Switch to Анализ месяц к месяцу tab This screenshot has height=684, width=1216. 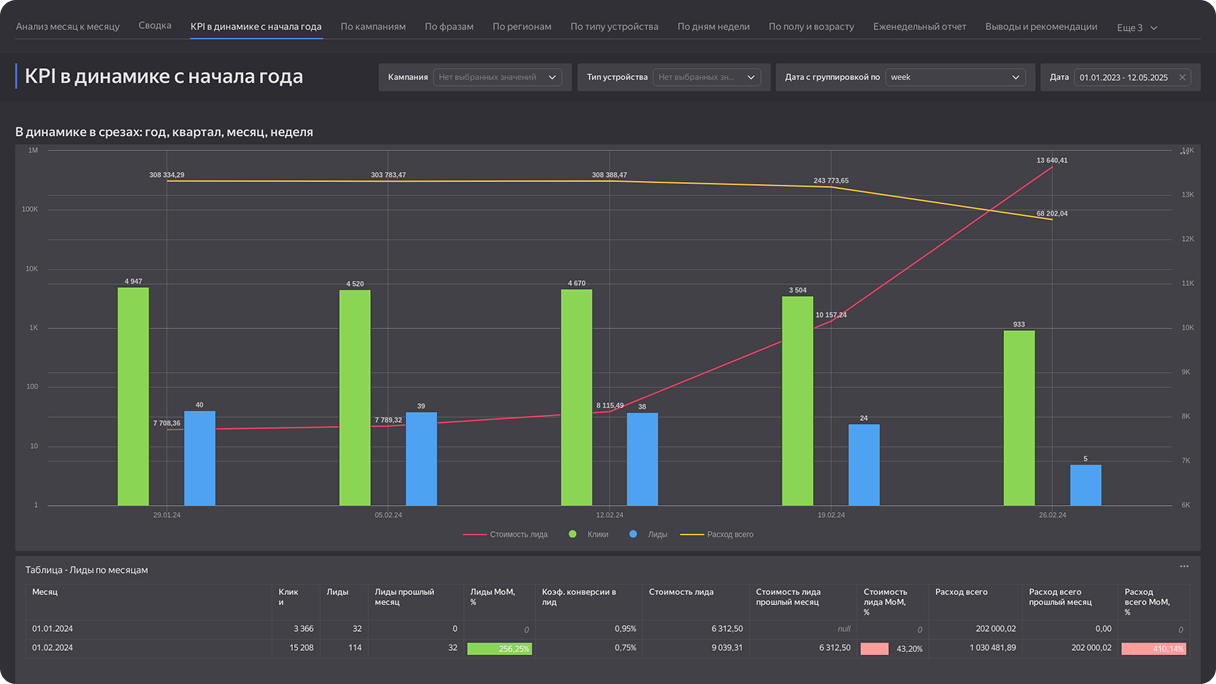coord(68,26)
